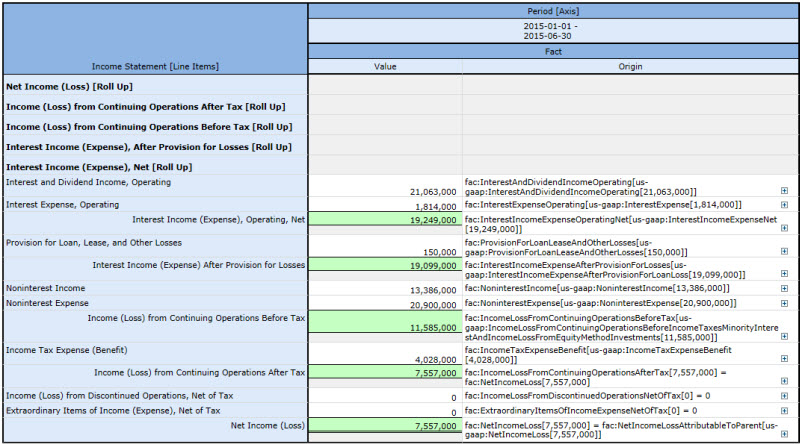Image resolution: width=800 pixels, height=444 pixels.
Task: Click the fac:NoninterestIncome origin text
Action: (597, 288)
